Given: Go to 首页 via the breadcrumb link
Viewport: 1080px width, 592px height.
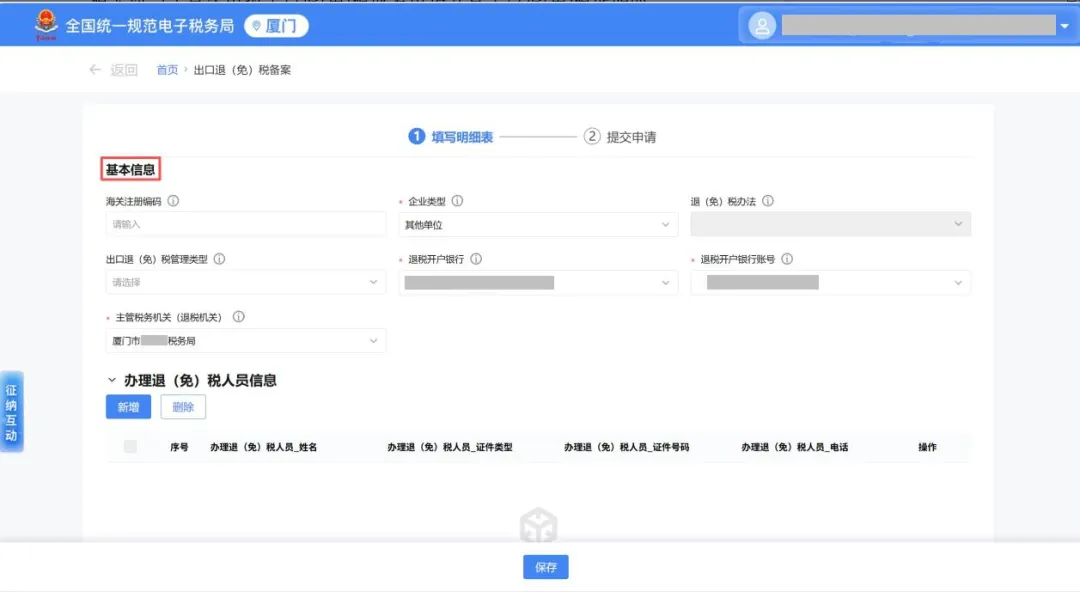Looking at the screenshot, I should 166,69.
